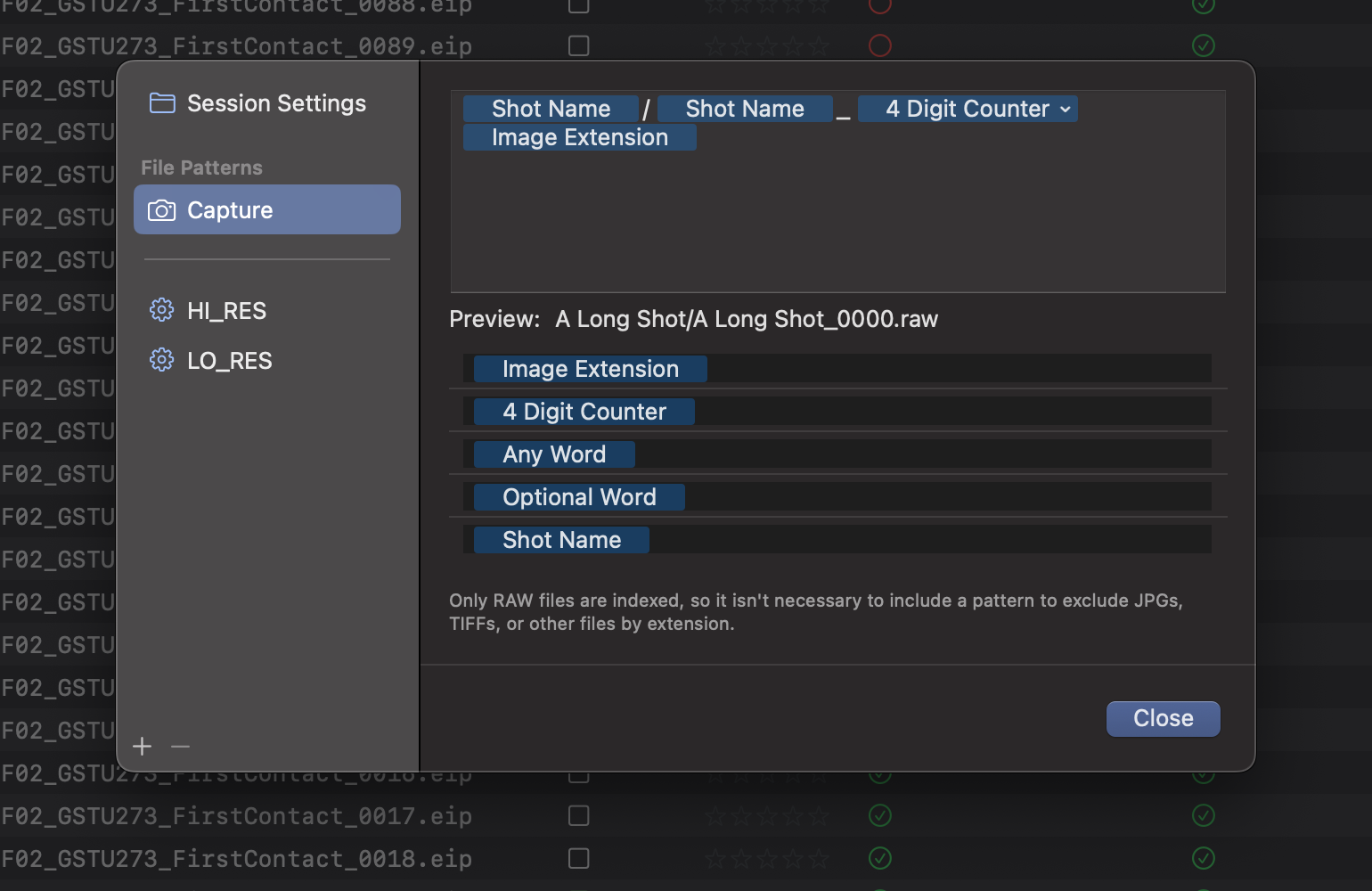Select the Any Word token from list

coord(553,454)
